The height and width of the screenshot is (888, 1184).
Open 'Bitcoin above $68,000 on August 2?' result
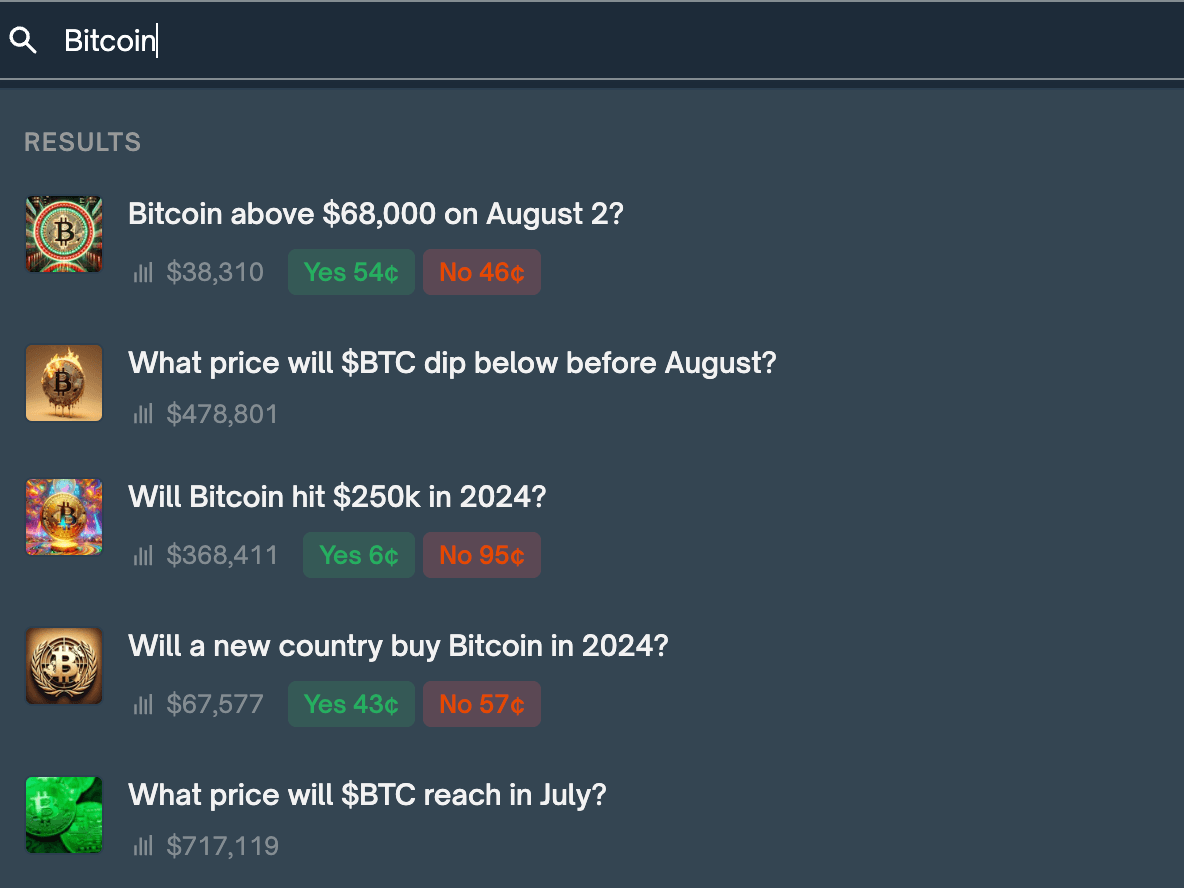(x=376, y=214)
